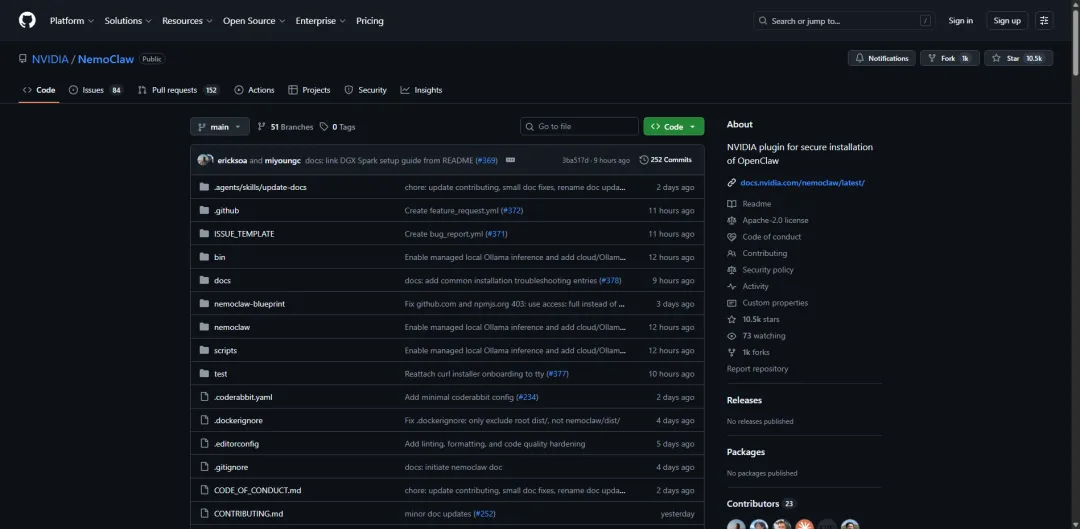Click the folder icon for scripts
1080x529 pixels.
(x=204, y=351)
